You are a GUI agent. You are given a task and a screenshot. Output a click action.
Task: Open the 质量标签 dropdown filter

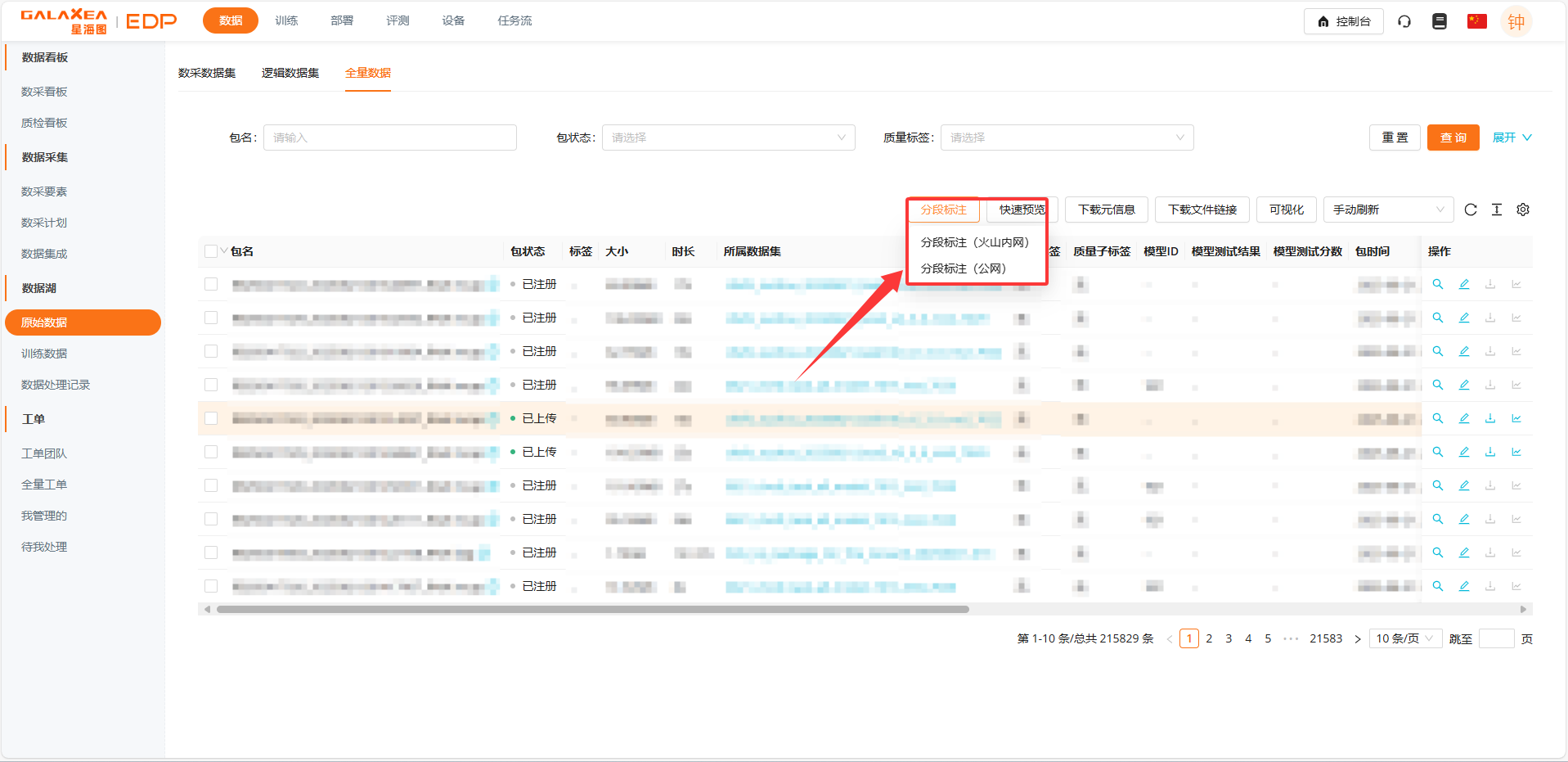point(1067,138)
